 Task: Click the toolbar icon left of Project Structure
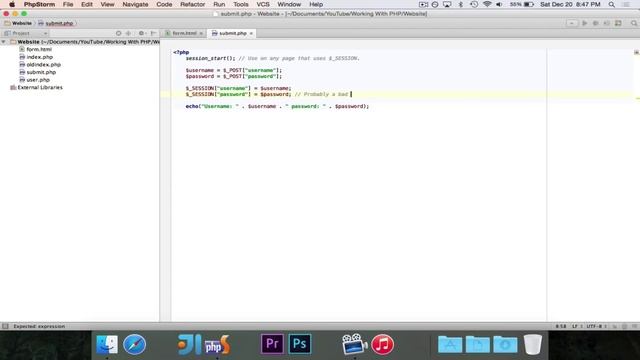[x=607, y=23]
